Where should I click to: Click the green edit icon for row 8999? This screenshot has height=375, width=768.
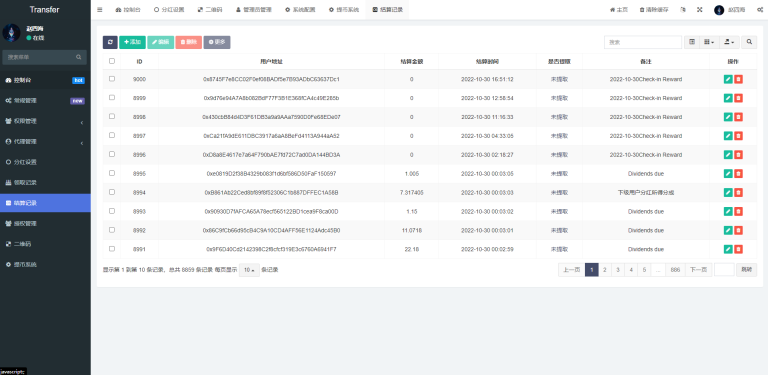(728, 98)
